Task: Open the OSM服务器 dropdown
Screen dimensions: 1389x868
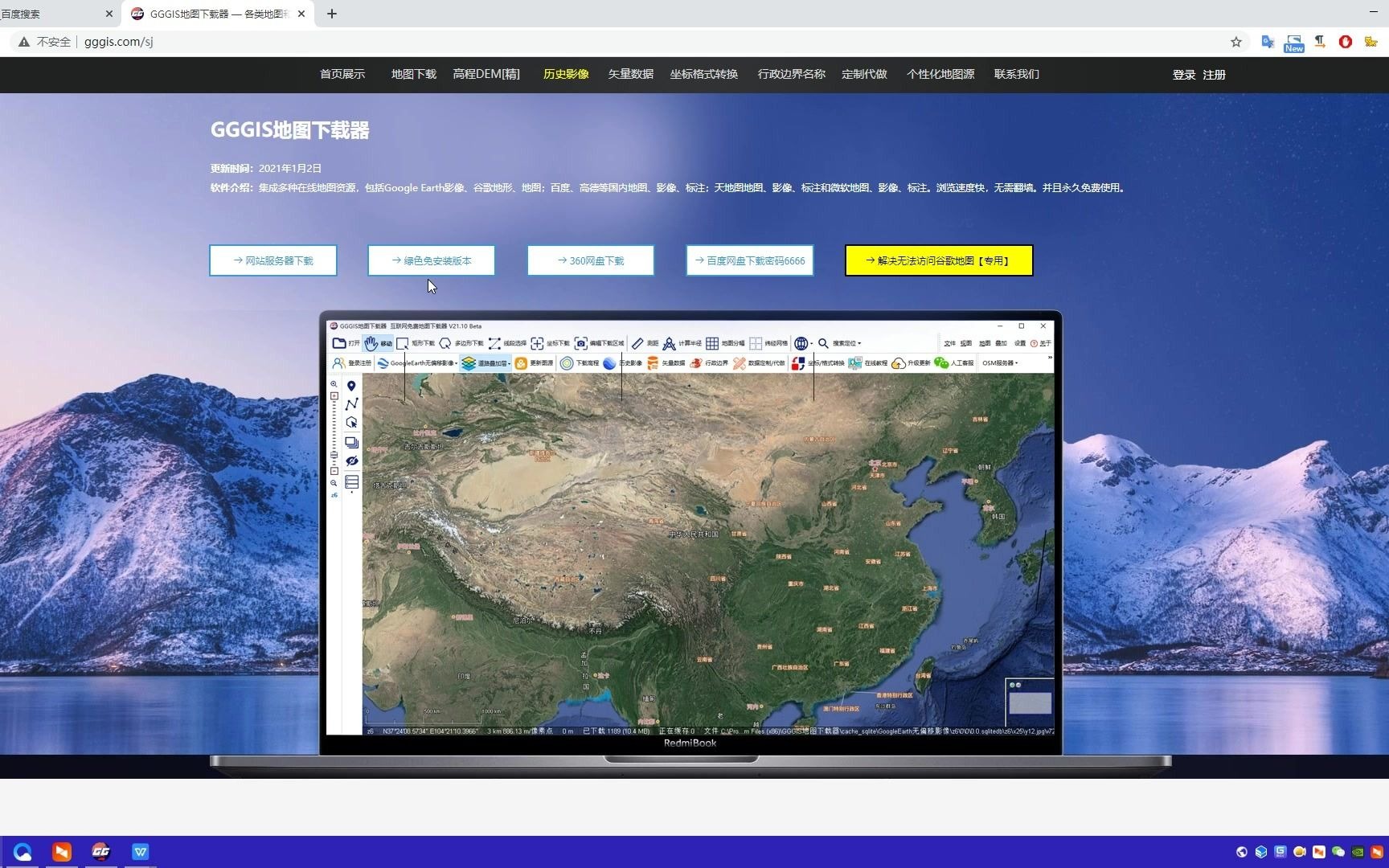Action: (999, 363)
